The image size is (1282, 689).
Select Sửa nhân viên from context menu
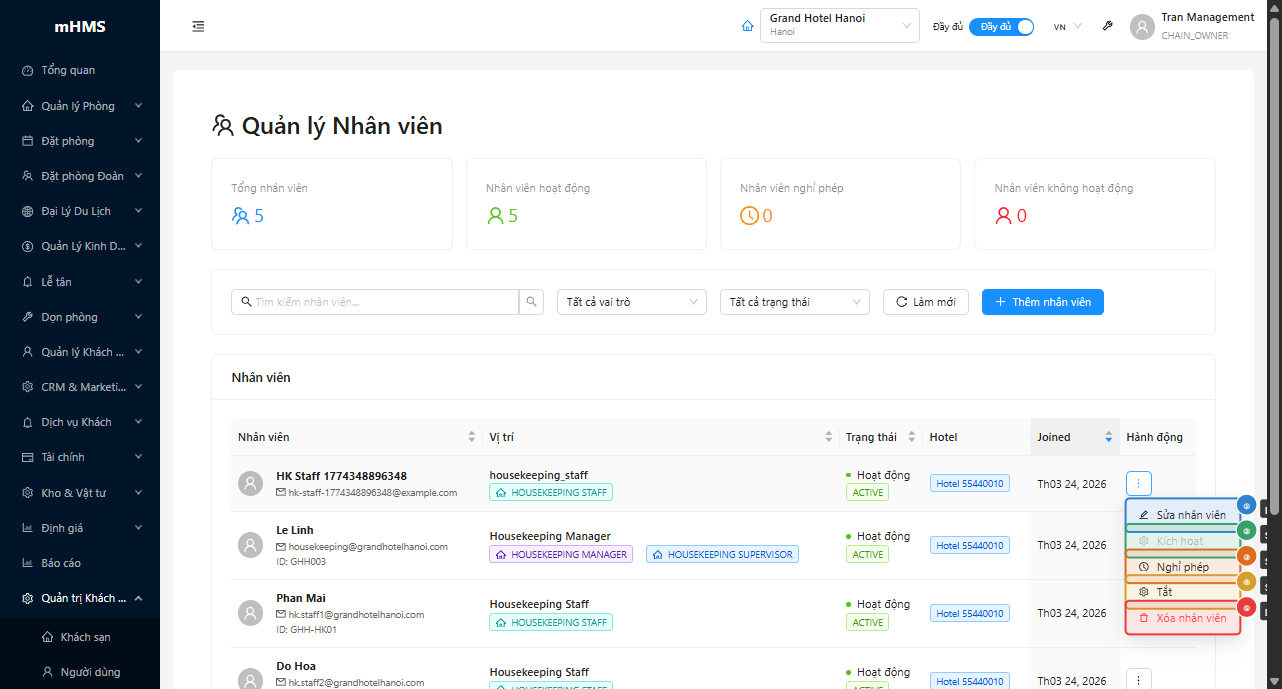pos(1182,515)
